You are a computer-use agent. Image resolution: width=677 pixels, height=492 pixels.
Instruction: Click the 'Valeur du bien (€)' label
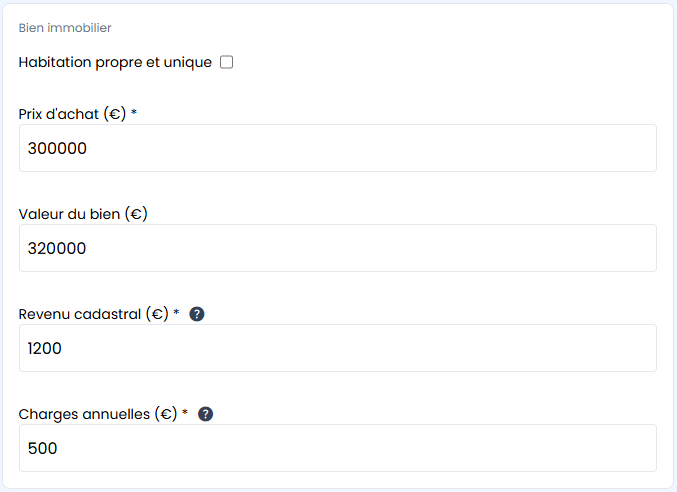(83, 214)
